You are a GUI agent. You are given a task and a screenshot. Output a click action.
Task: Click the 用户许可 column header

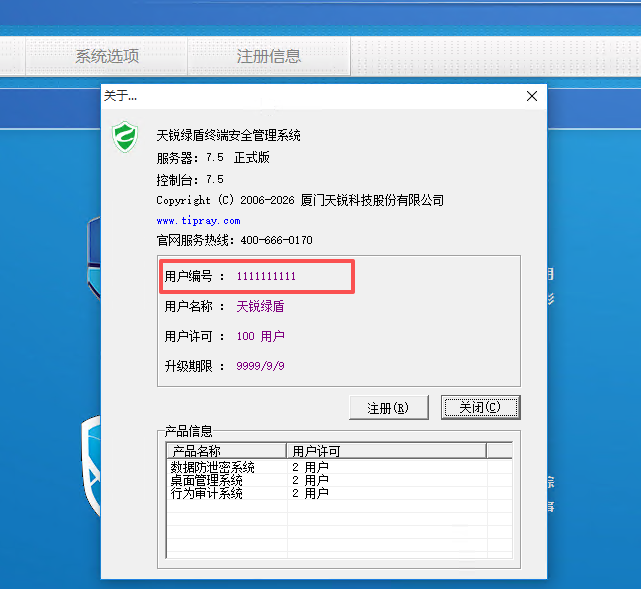(x=386, y=451)
